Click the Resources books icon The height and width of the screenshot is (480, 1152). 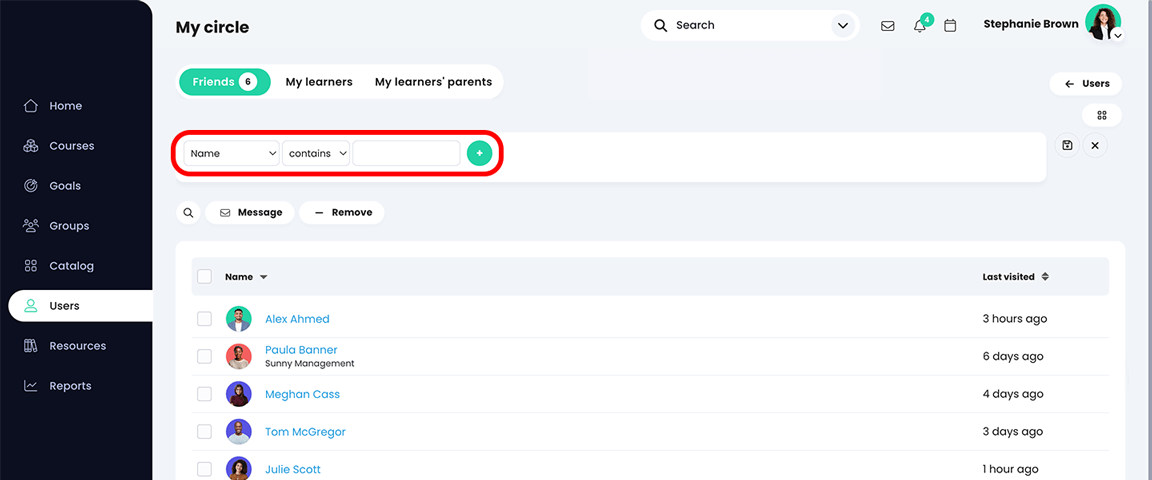[x=30, y=345]
